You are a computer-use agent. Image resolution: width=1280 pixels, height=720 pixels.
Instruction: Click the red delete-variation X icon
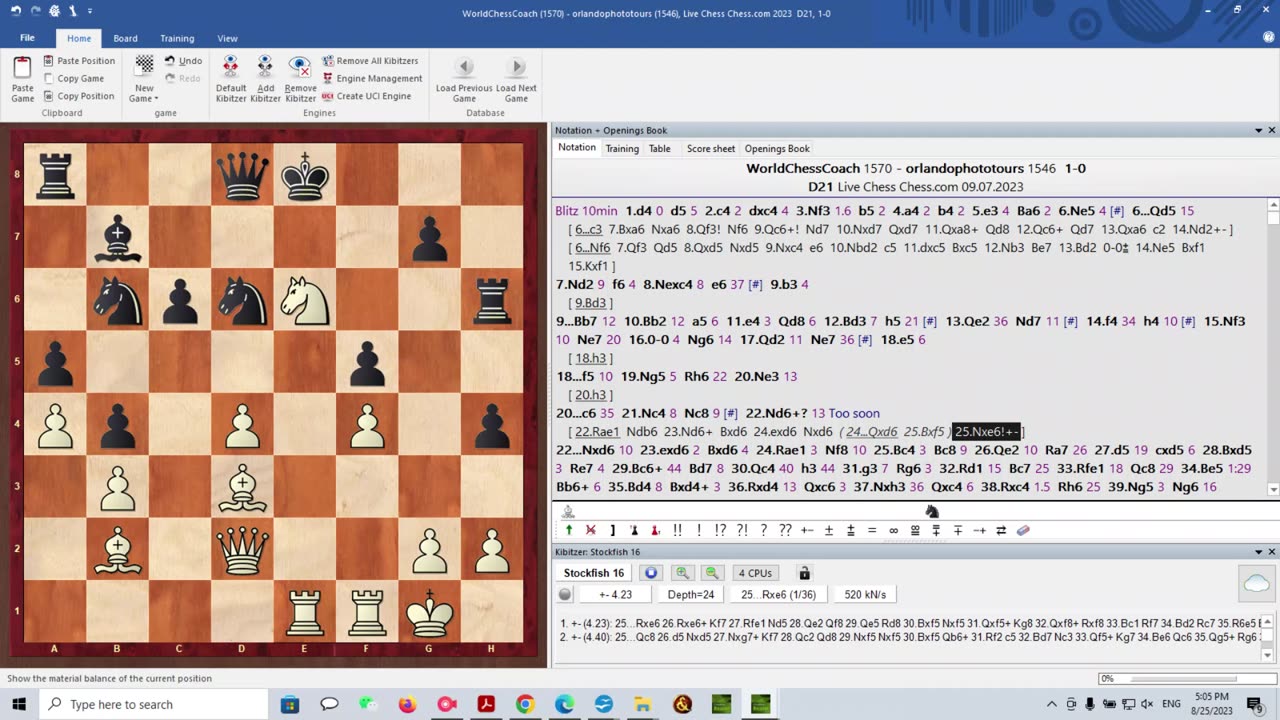coord(590,531)
